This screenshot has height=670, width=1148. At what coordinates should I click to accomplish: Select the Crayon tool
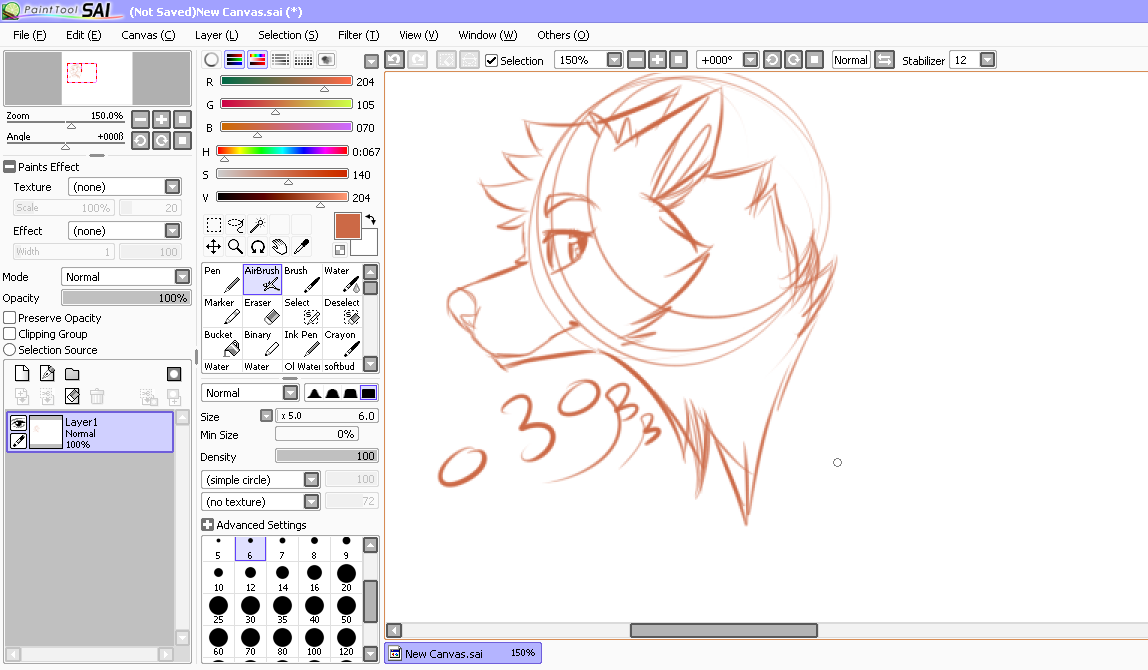(x=342, y=344)
